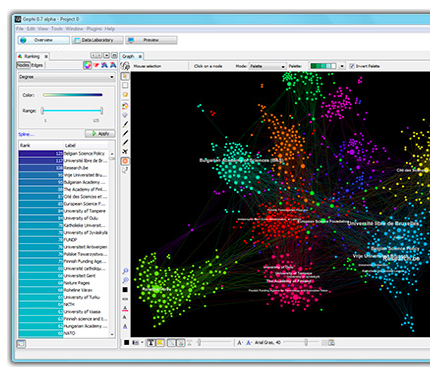Screen dimensions: 430x374
Task: Click the Color gradient bar in Ranking
Action: point(73,95)
